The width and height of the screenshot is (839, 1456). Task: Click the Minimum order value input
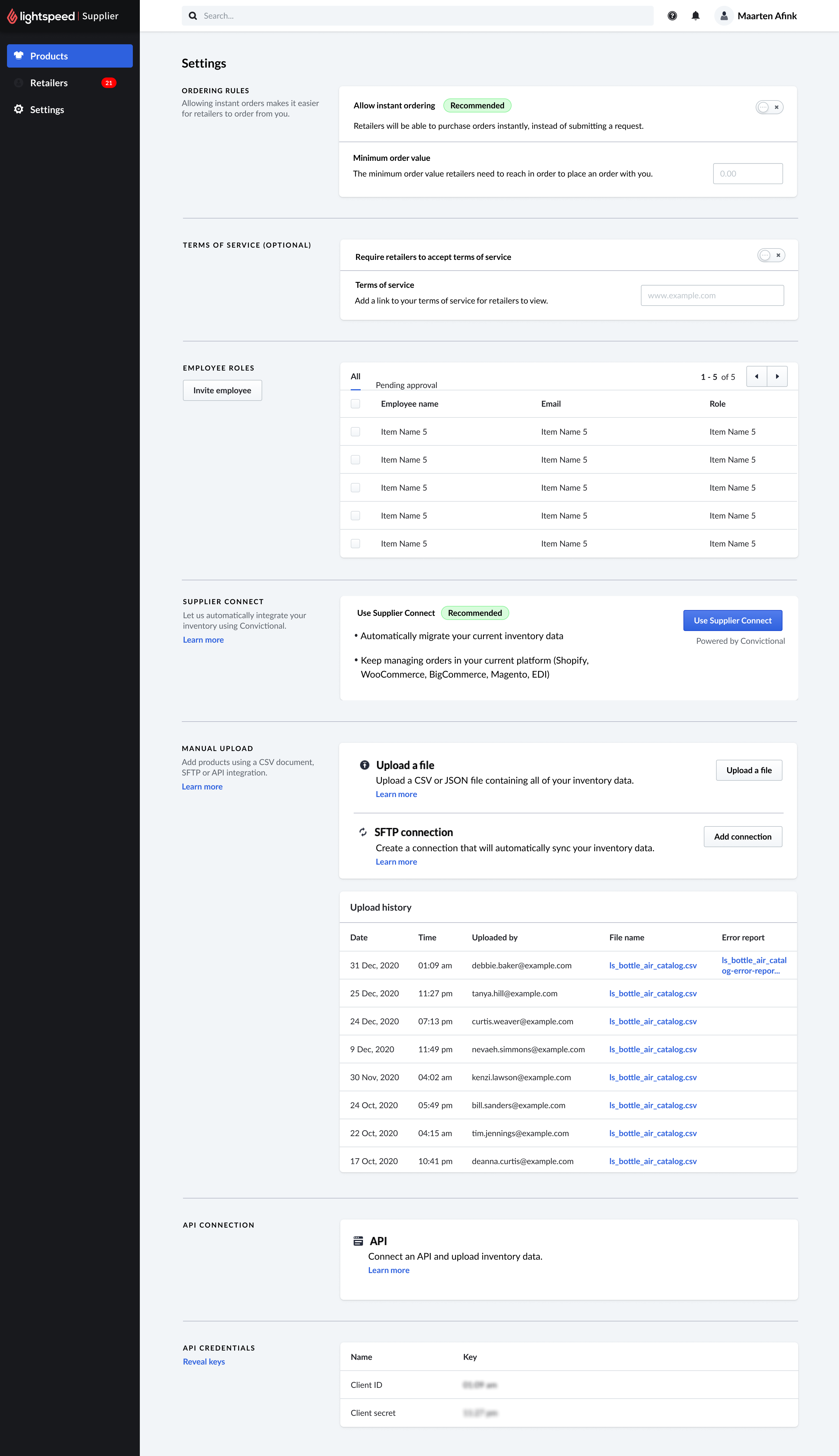pos(747,173)
